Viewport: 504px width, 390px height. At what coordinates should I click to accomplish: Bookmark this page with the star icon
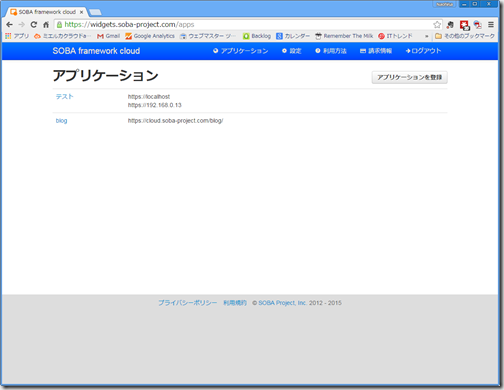click(x=437, y=25)
